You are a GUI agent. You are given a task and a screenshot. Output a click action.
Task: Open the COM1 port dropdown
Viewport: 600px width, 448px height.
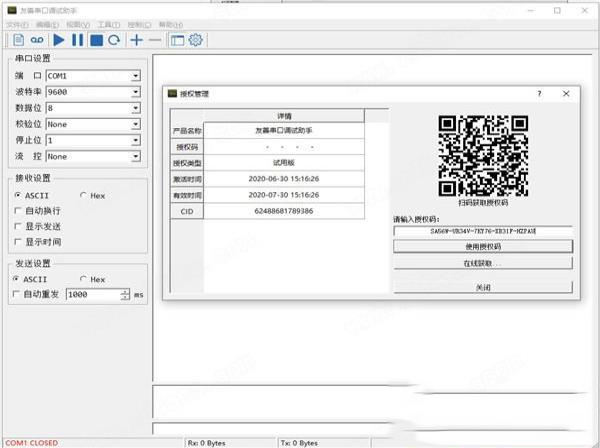coord(135,75)
